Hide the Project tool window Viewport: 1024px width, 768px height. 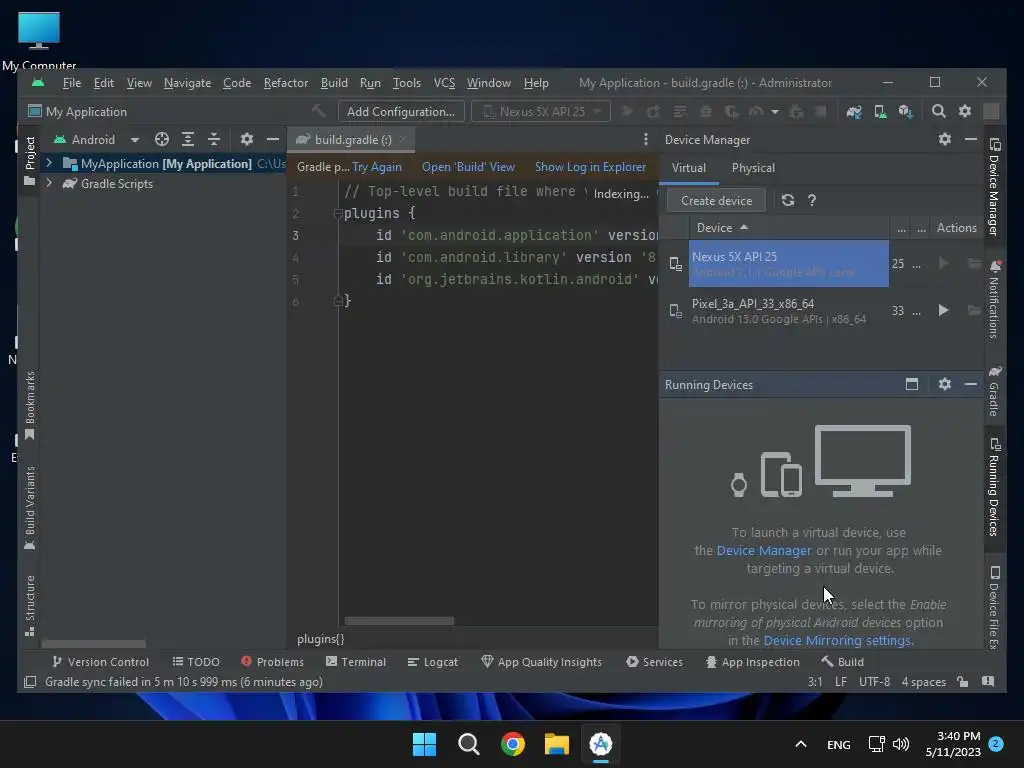click(272, 139)
